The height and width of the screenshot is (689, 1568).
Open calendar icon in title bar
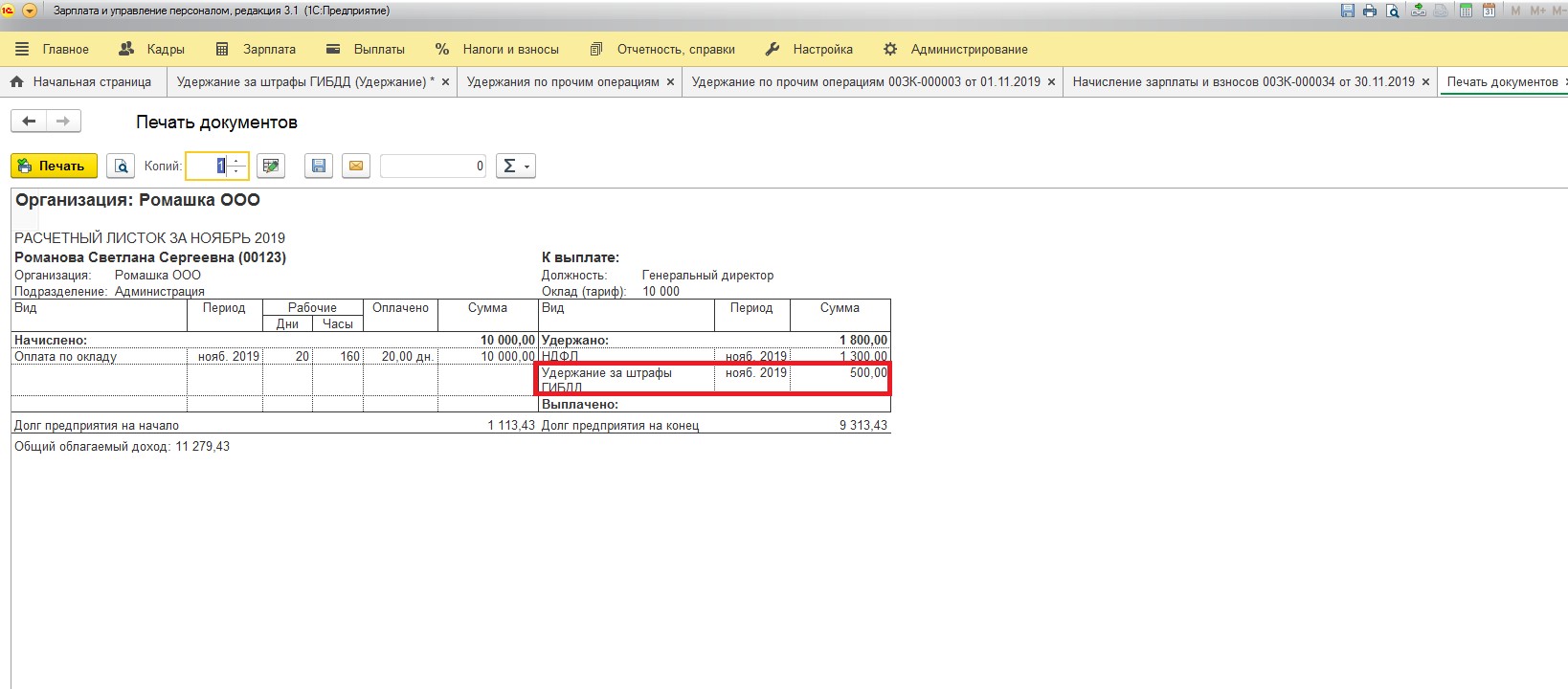pos(1489,11)
